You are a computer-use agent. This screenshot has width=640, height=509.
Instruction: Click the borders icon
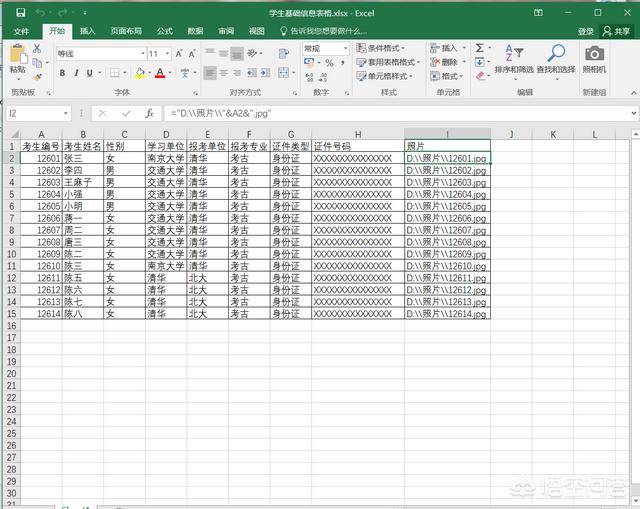click(x=115, y=73)
